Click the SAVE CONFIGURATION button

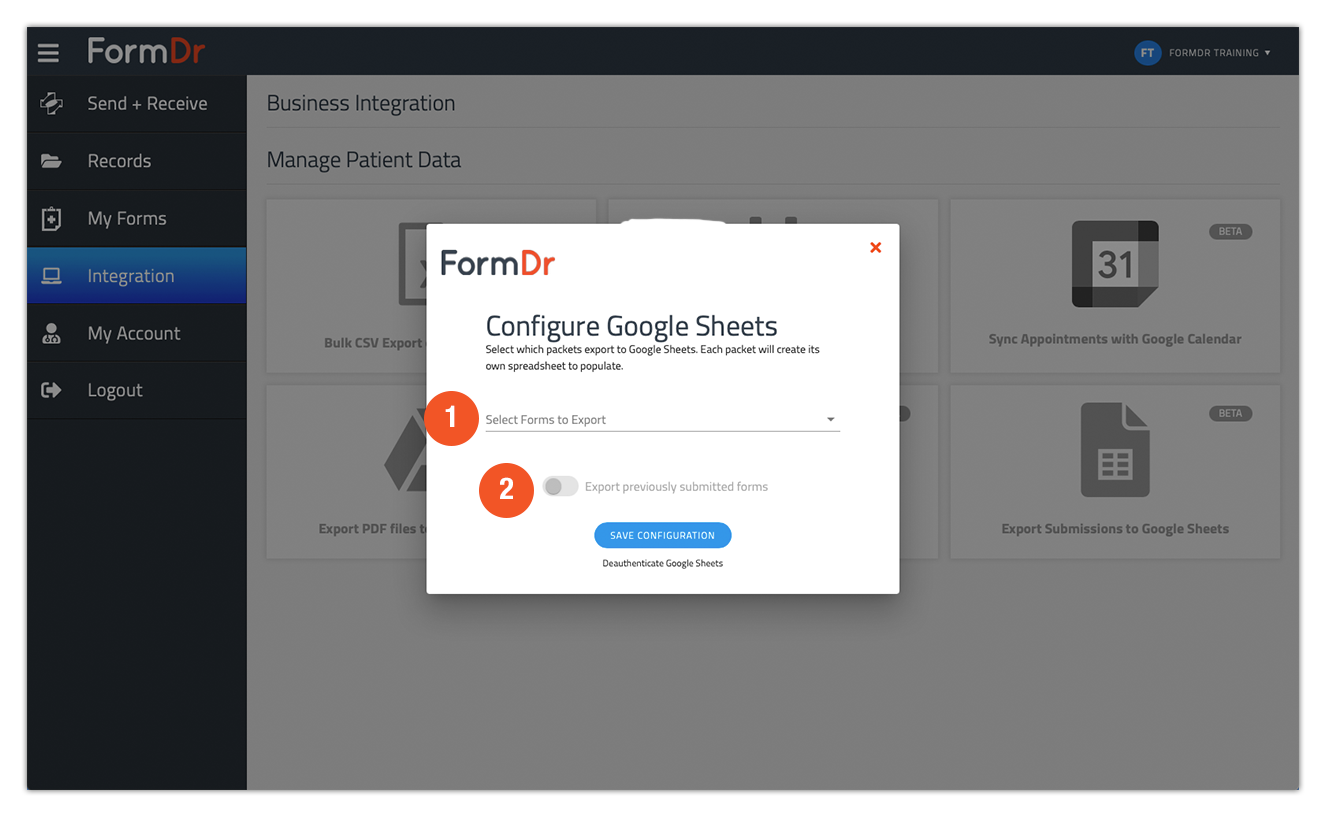662,535
